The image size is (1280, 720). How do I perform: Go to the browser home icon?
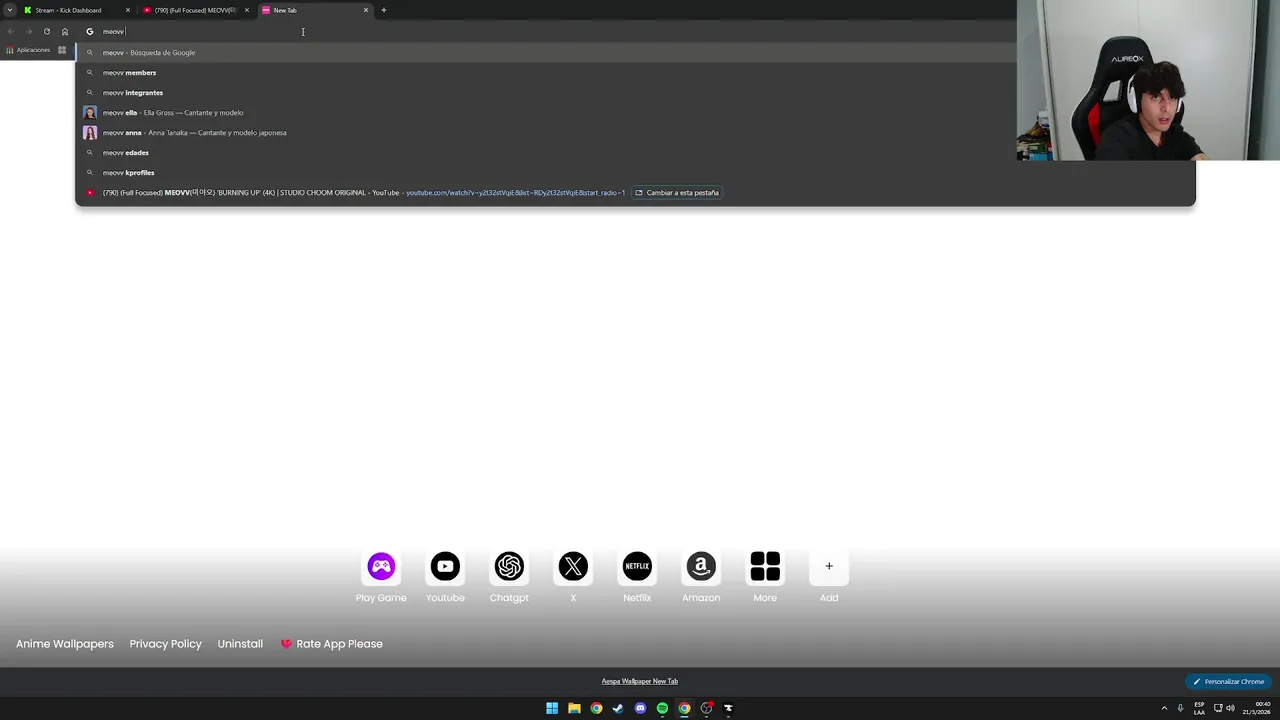tap(65, 31)
